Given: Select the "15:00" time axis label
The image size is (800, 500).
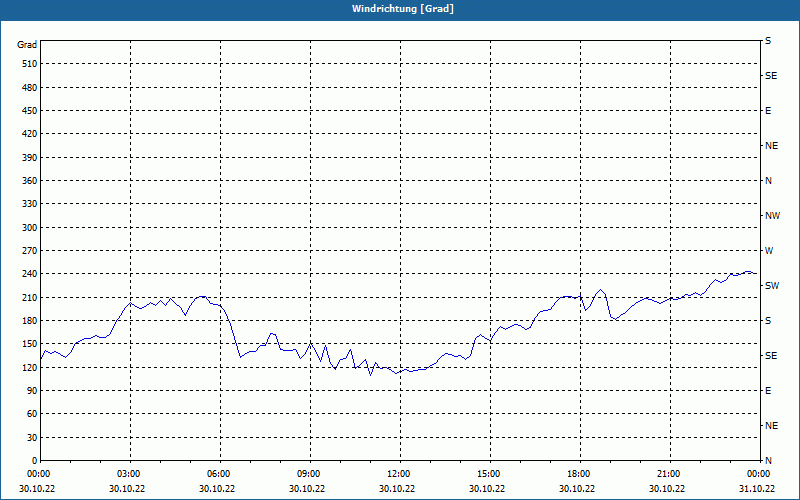Looking at the screenshot, I should tap(490, 474).
